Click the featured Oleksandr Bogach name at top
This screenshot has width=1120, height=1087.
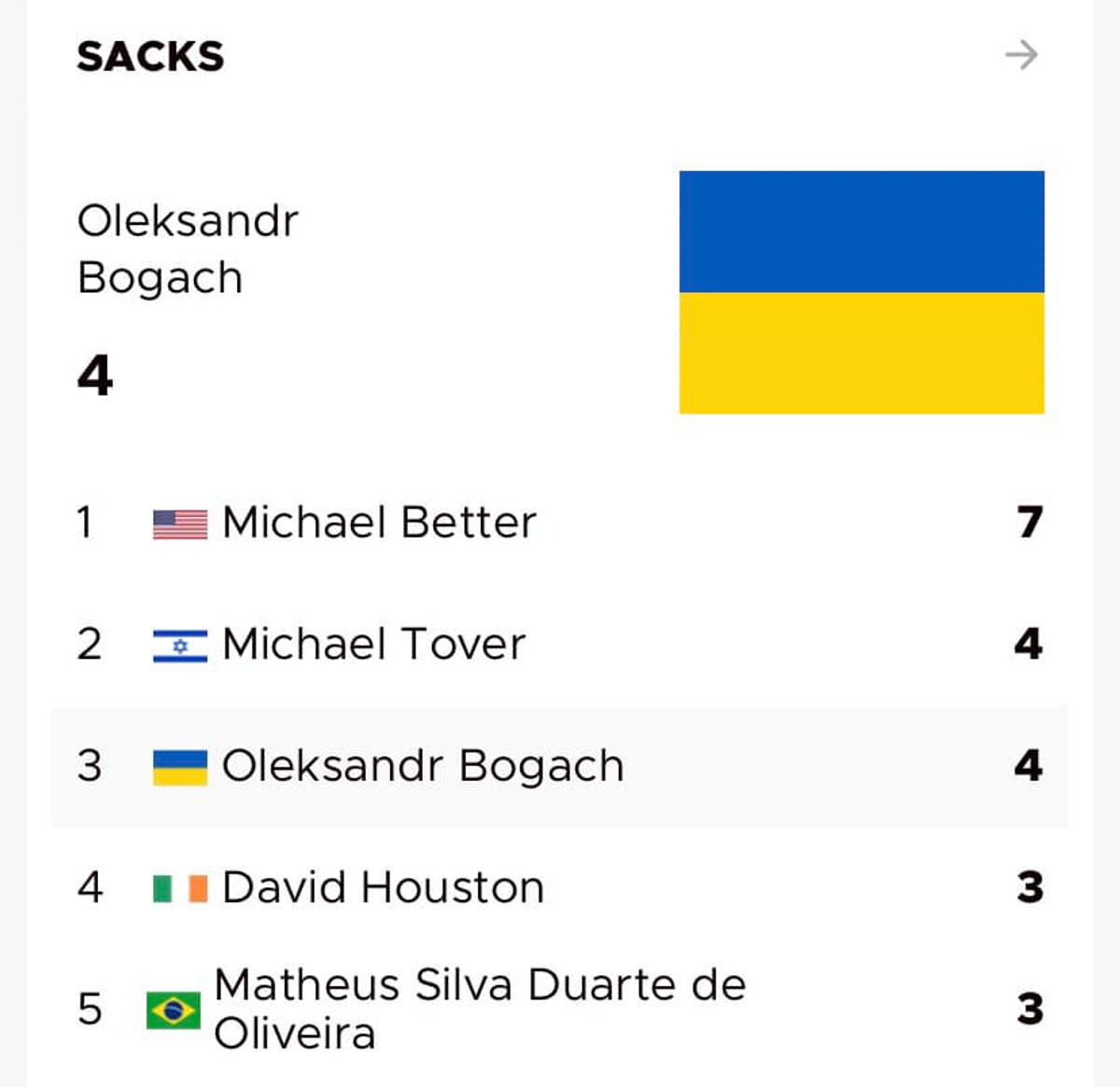coord(188,249)
